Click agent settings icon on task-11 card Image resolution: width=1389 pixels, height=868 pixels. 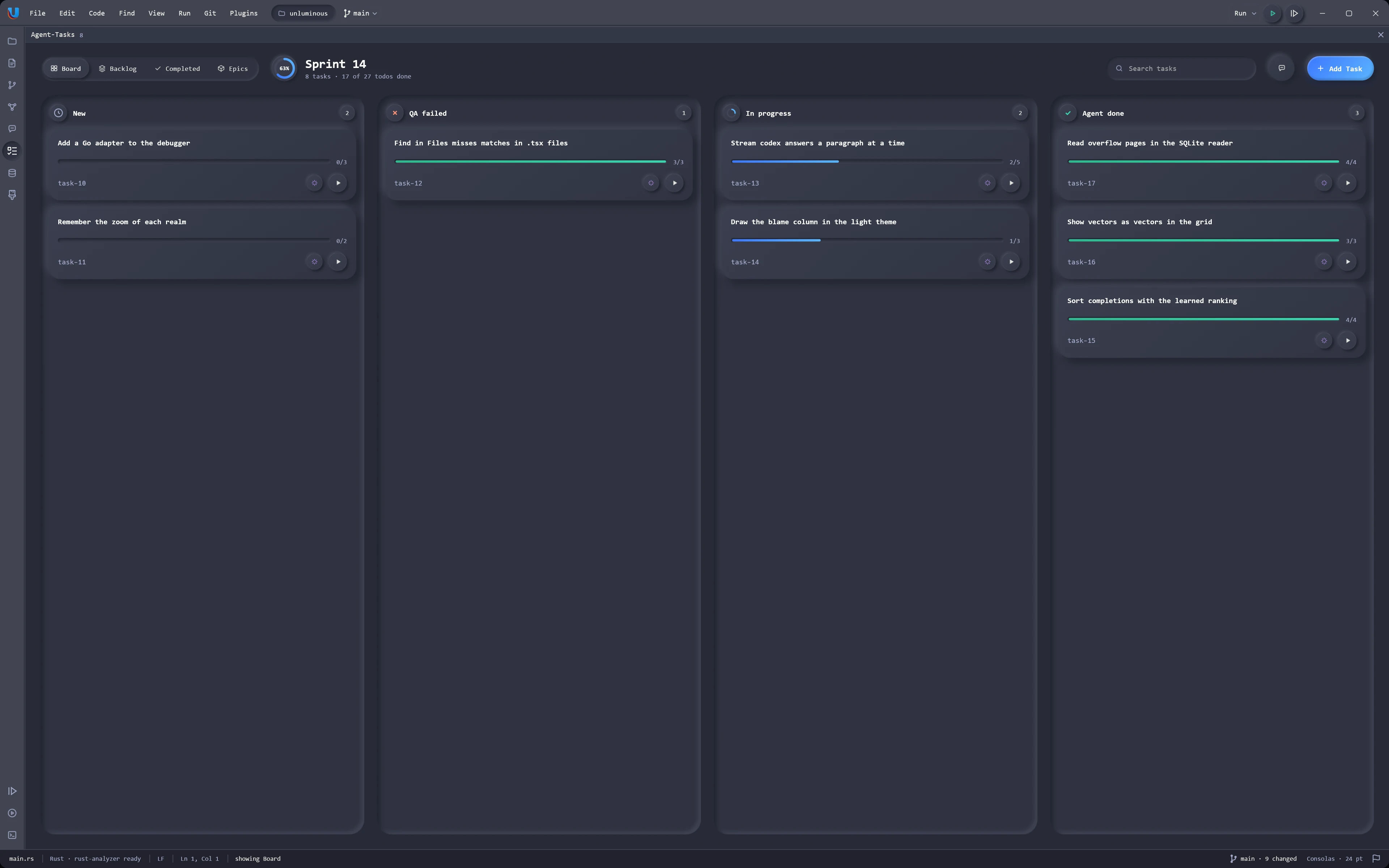314,262
